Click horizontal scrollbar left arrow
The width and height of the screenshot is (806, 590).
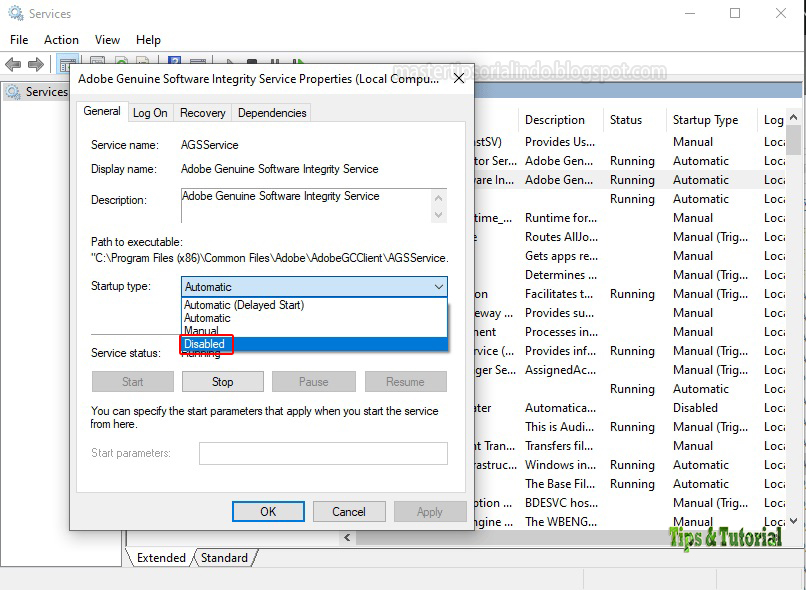pos(347,538)
